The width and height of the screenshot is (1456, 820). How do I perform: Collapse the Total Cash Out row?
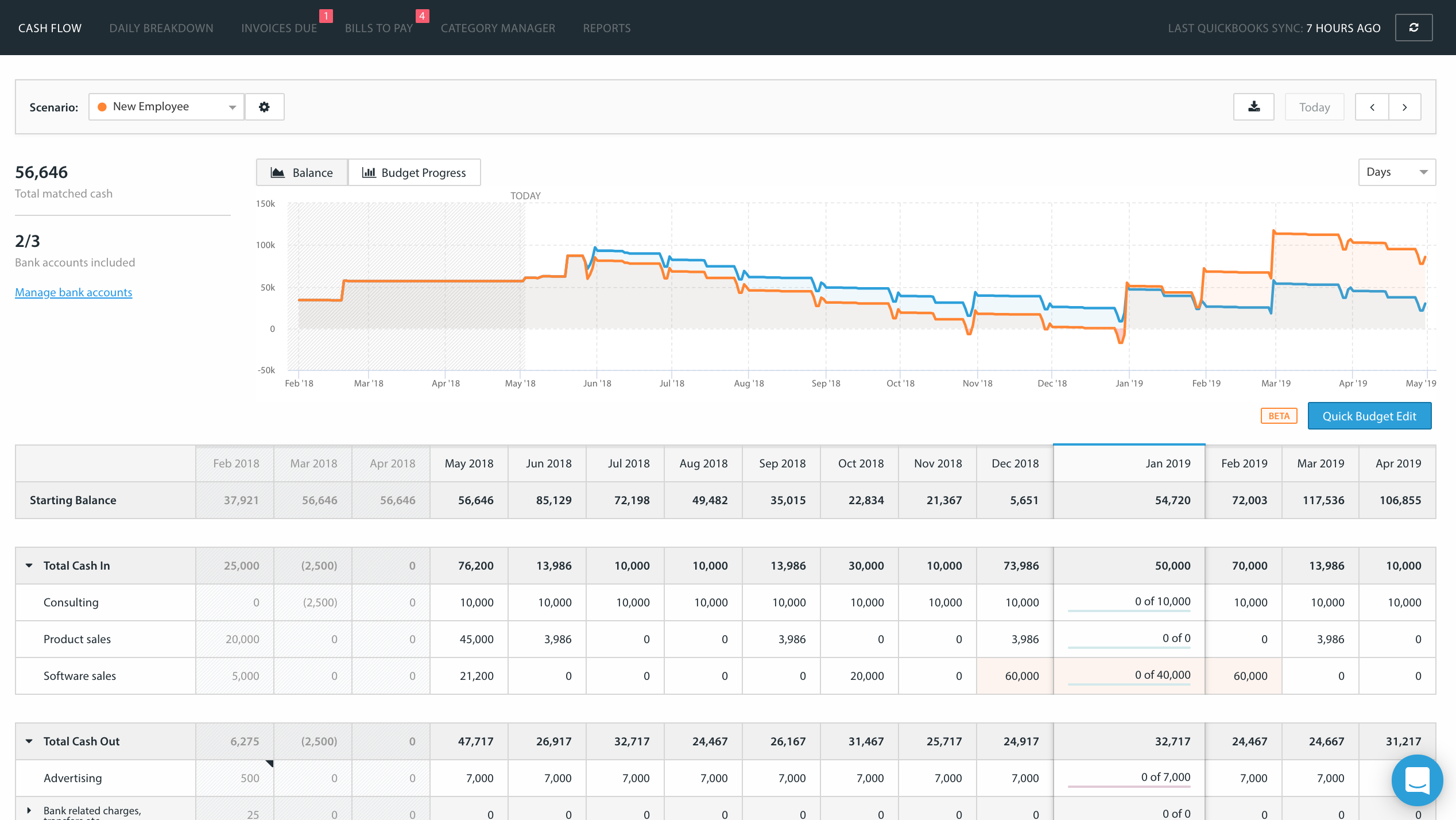pos(29,741)
